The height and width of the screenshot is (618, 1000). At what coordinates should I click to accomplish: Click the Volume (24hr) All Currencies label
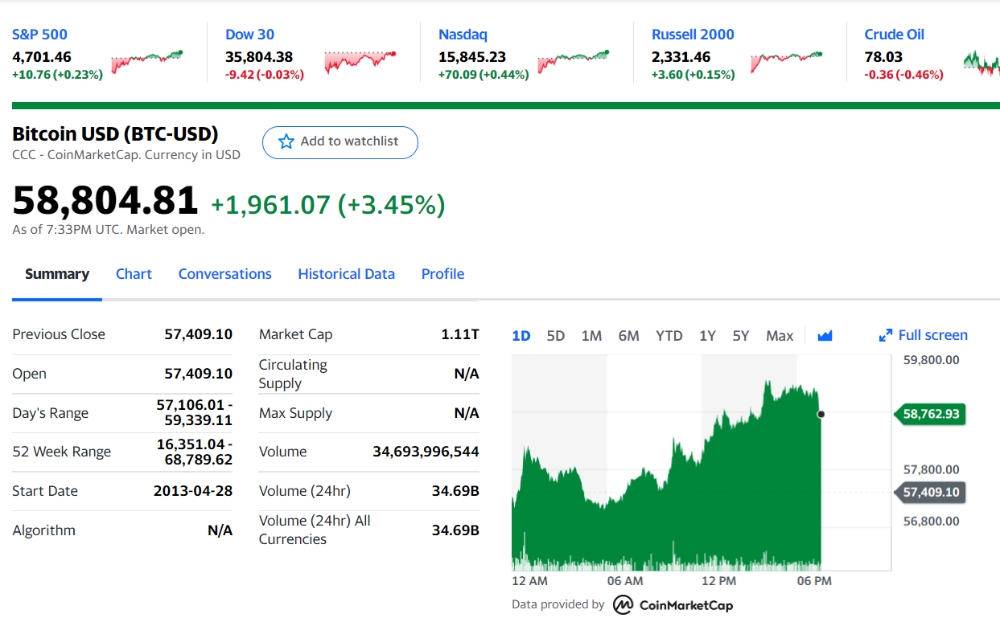click(314, 530)
